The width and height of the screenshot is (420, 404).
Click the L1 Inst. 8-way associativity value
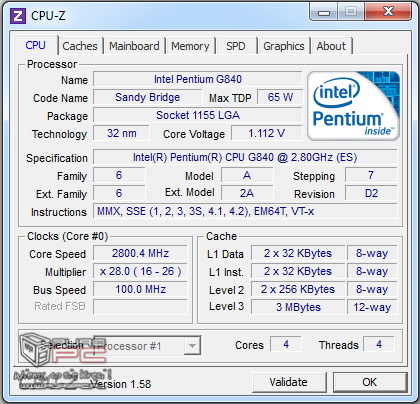372,271
